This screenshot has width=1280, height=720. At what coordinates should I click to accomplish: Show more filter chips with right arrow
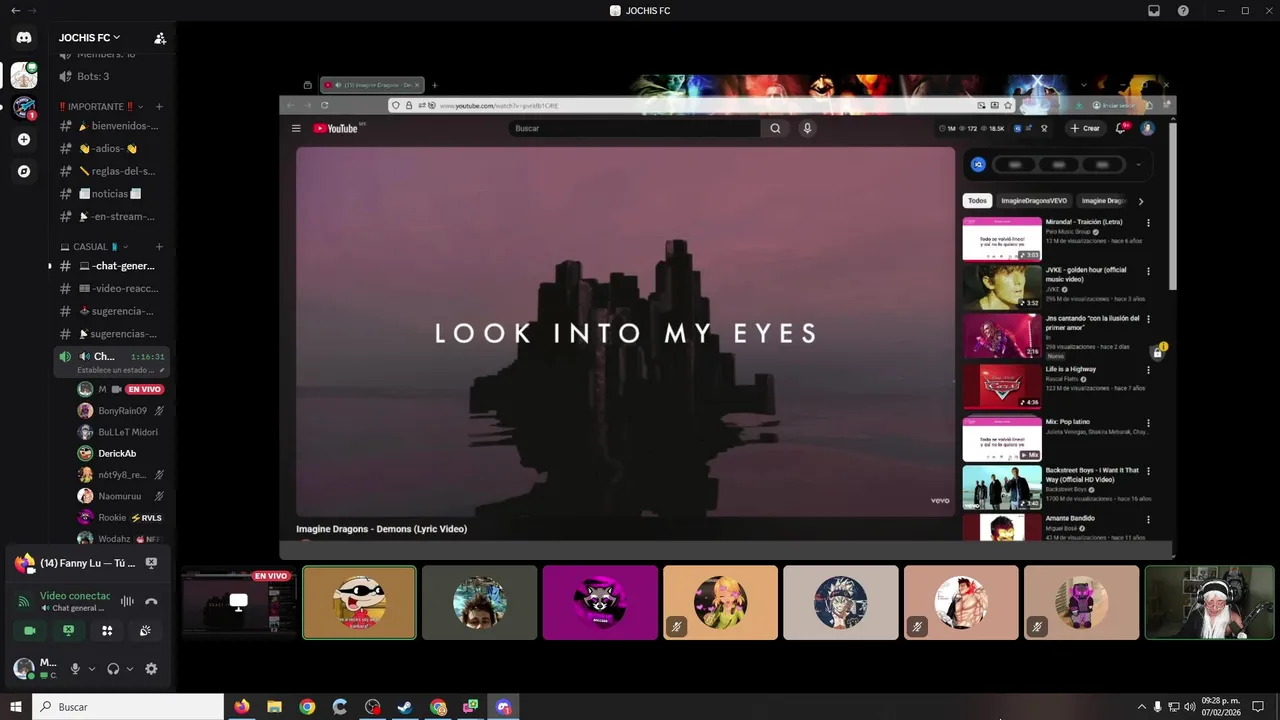pos(1141,201)
